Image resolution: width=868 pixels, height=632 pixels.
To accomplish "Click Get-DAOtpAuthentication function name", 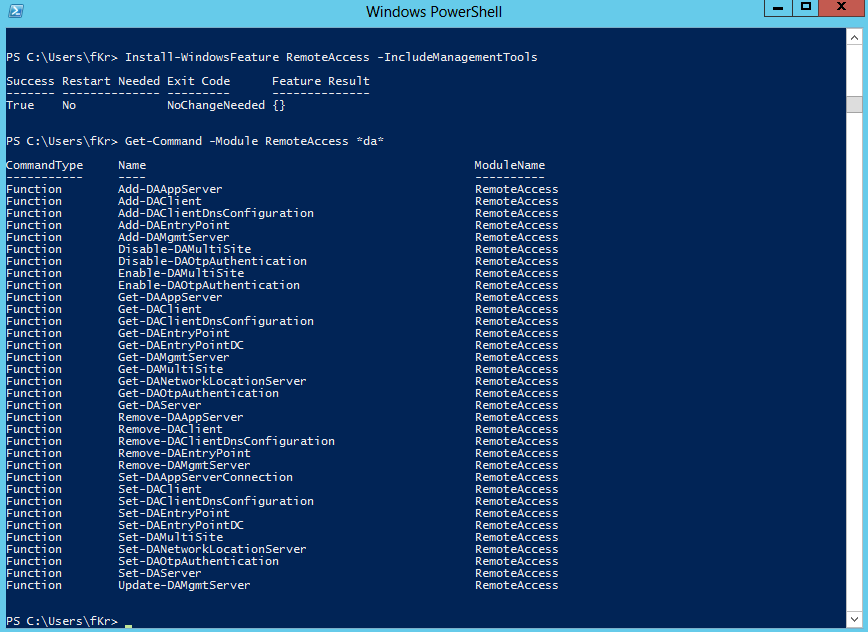I will pyautogui.click(x=198, y=393).
